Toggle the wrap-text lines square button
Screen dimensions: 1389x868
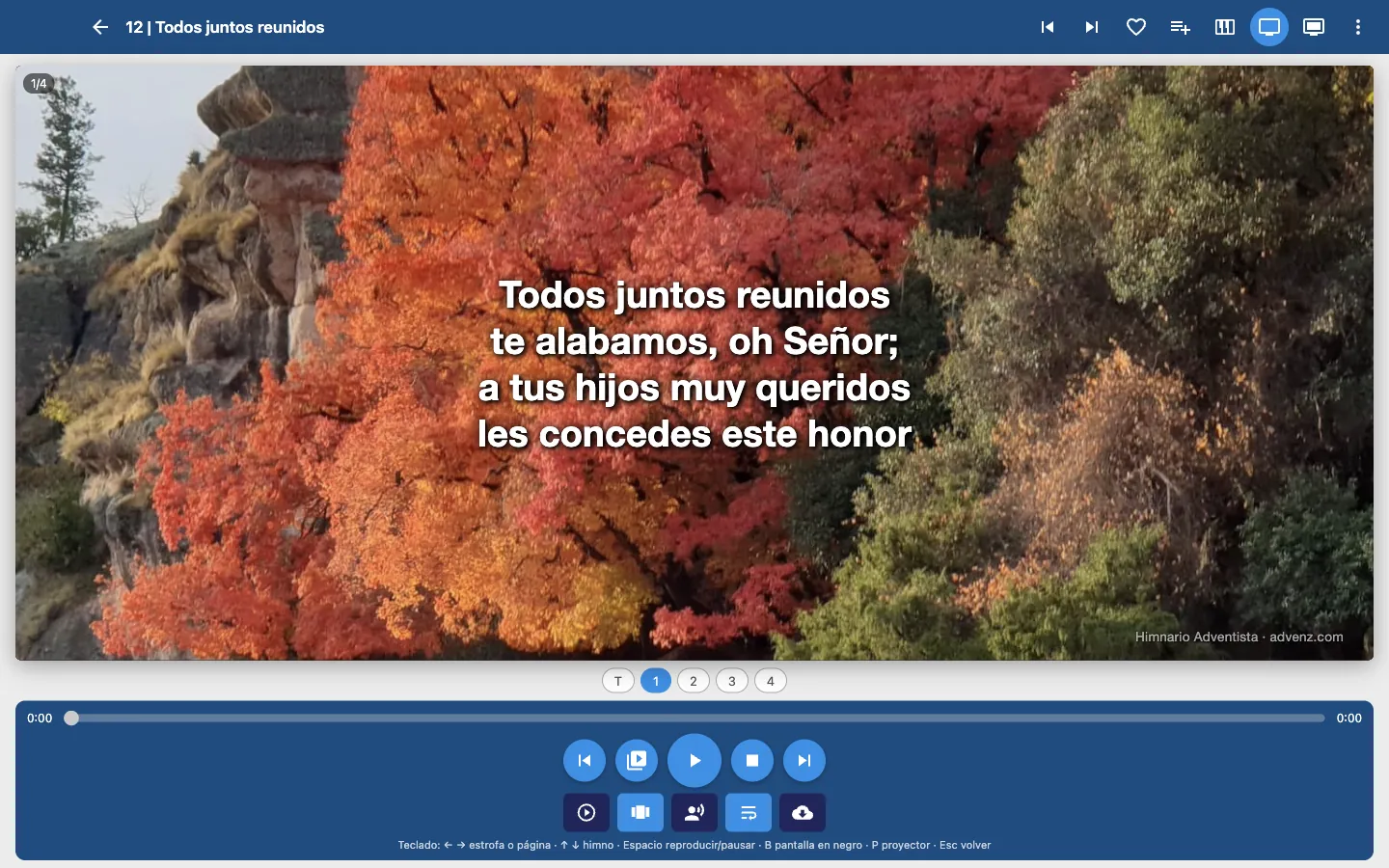coord(749,812)
